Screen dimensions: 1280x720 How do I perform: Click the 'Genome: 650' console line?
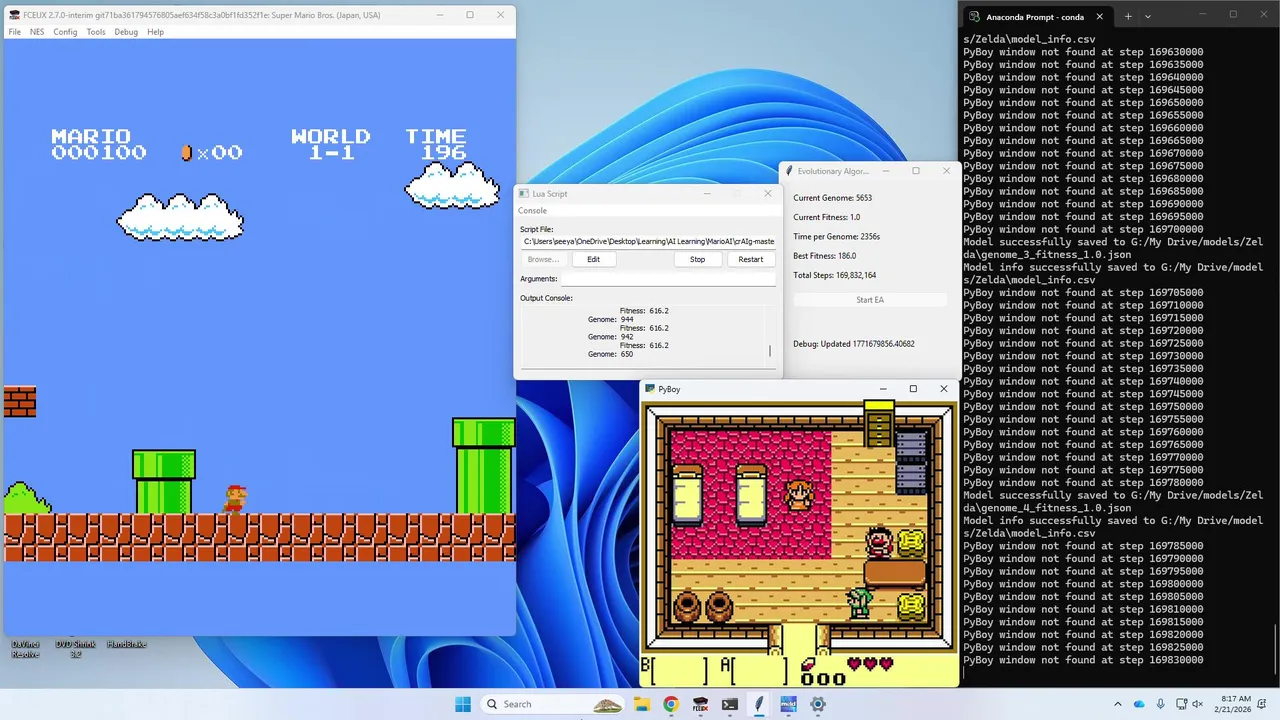pos(611,354)
